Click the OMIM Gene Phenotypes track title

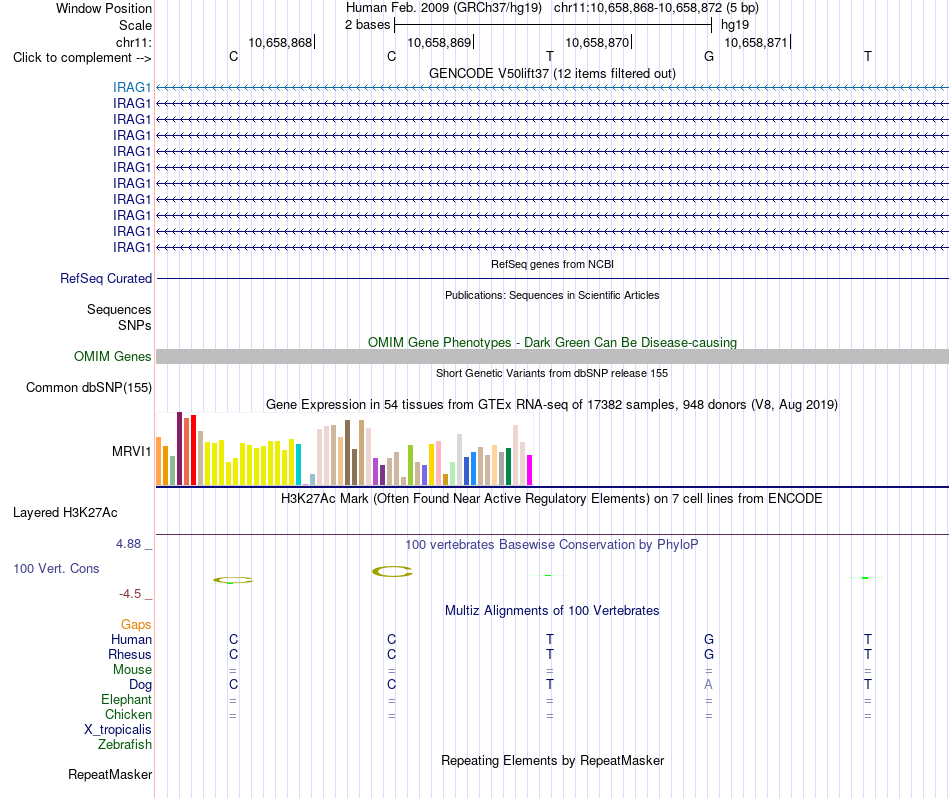click(553, 342)
